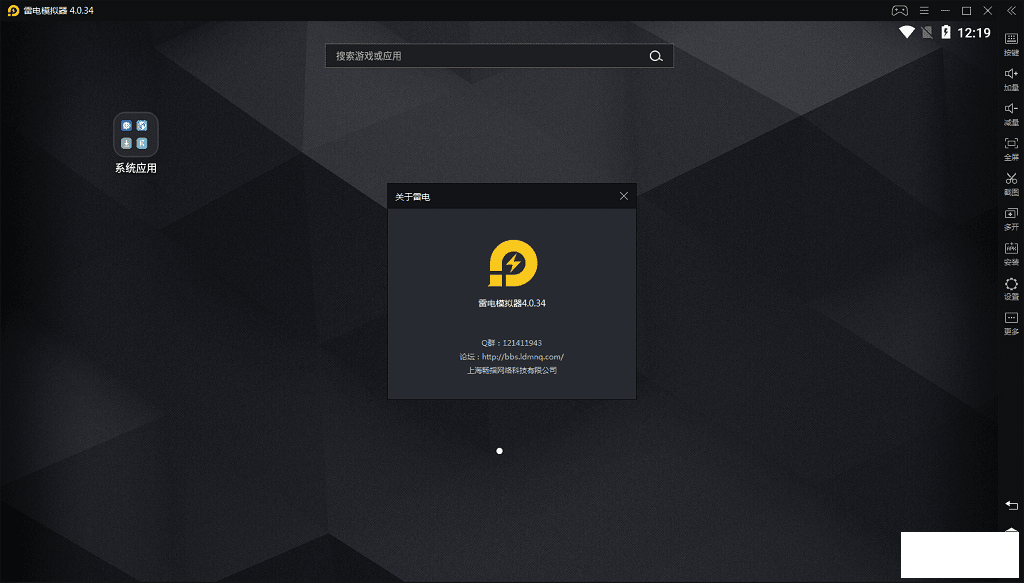Install an APK via the 安装 icon
This screenshot has height=583, width=1024.
1011,253
